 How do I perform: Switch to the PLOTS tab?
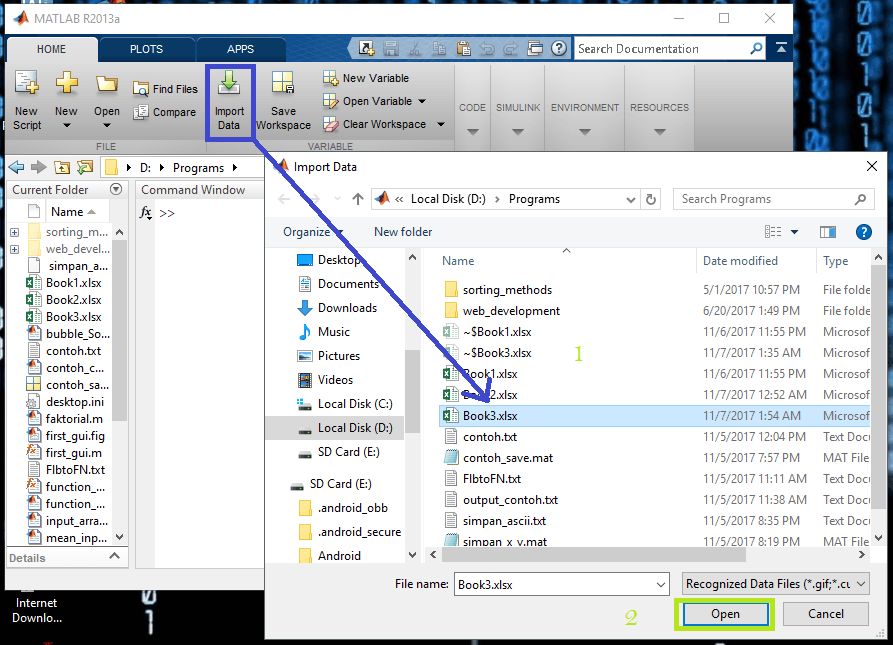coord(146,49)
